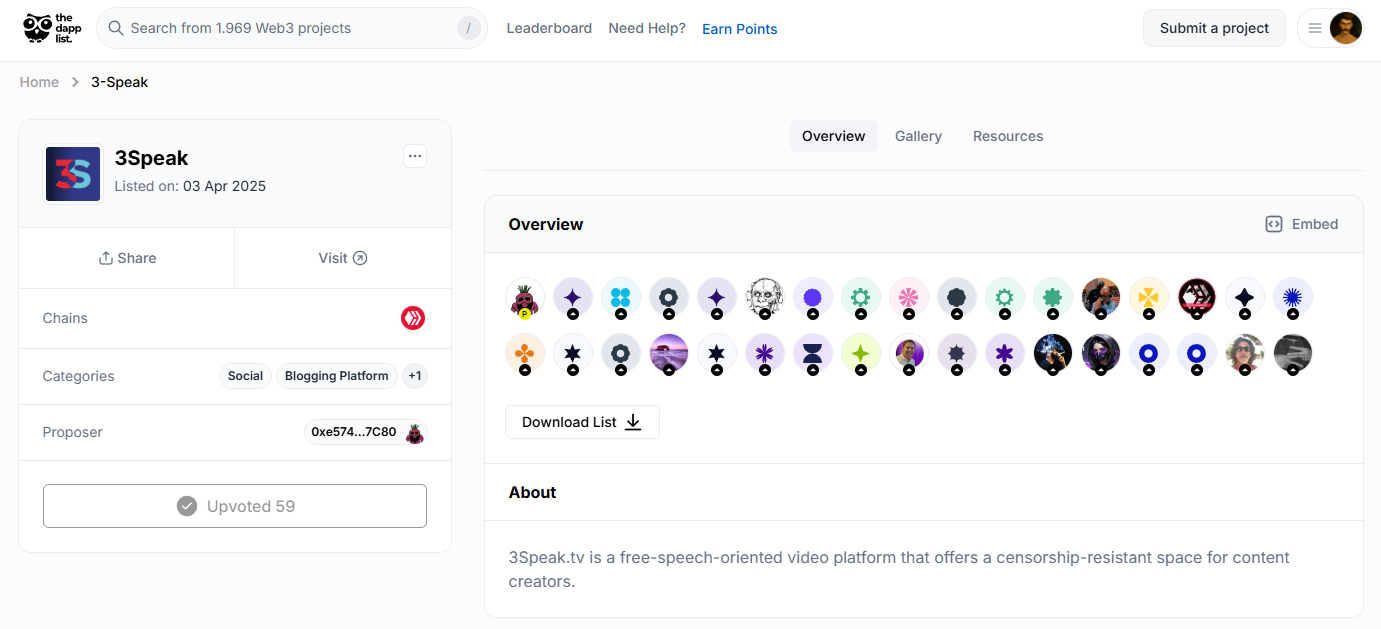Click the Proposer row label
Viewport: 1381px width, 629px height.
[72, 432]
